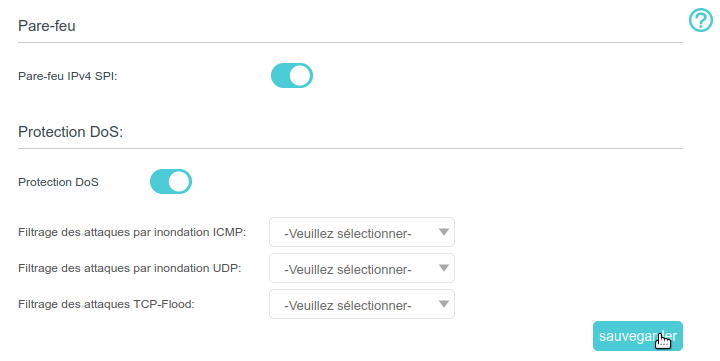Click the white knob of the Protection DoS switch
This screenshot has height=361, width=720.
(x=179, y=182)
